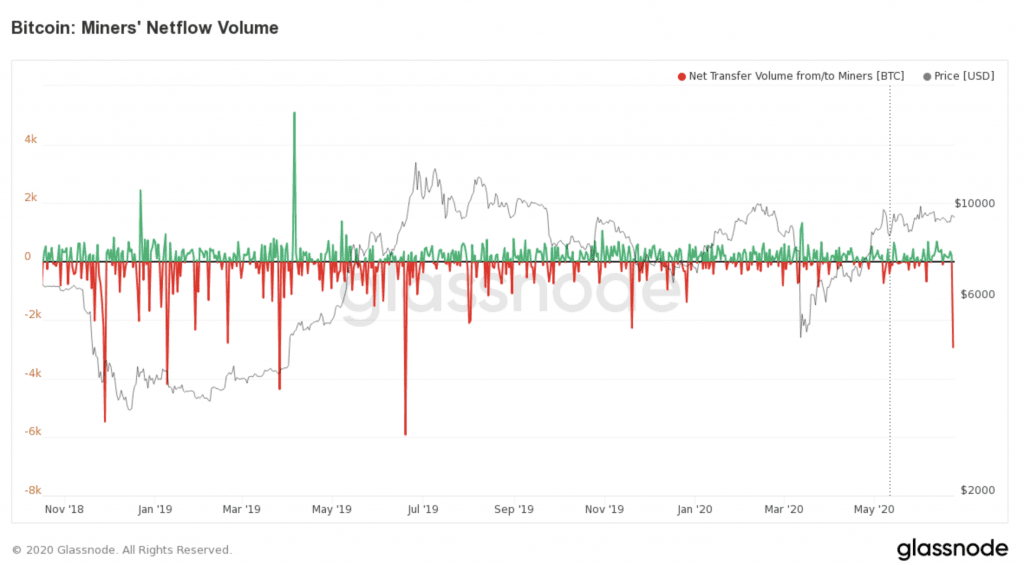1024x565 pixels.
Task: Click the gray legend dot for Price
Action: pos(928,76)
